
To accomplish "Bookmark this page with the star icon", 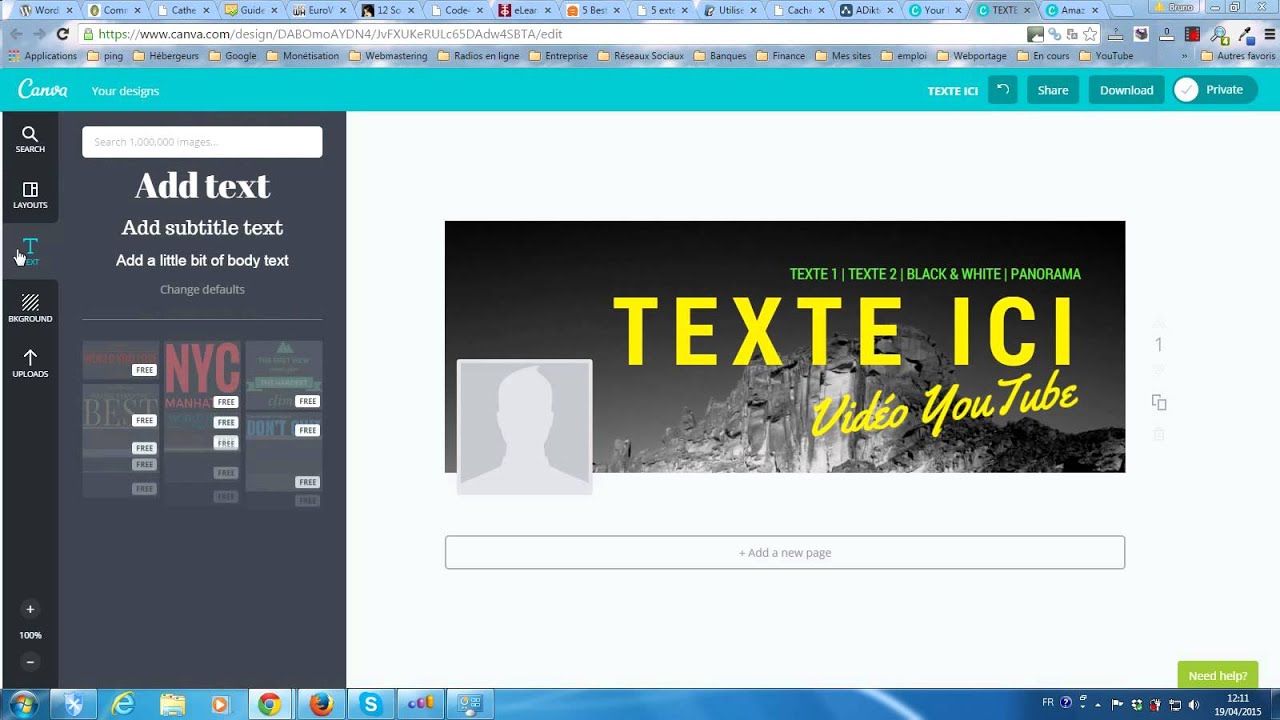I will (x=1090, y=34).
